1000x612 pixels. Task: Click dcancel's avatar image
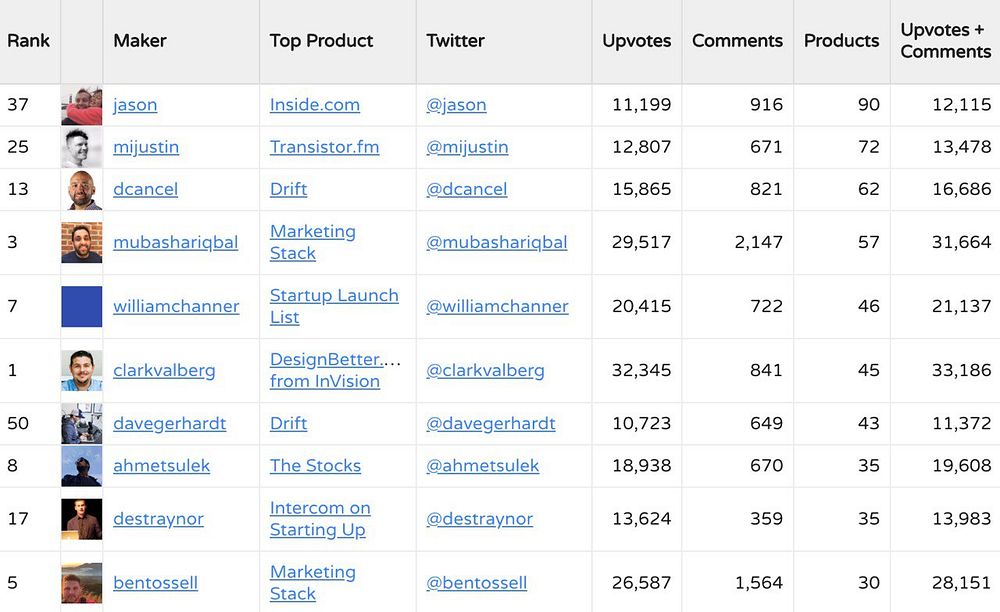[x=81, y=189]
